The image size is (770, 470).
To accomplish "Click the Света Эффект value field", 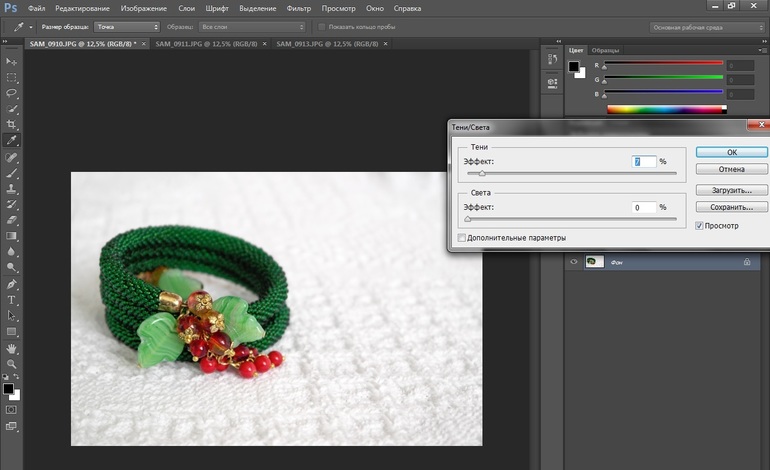I will 643,207.
